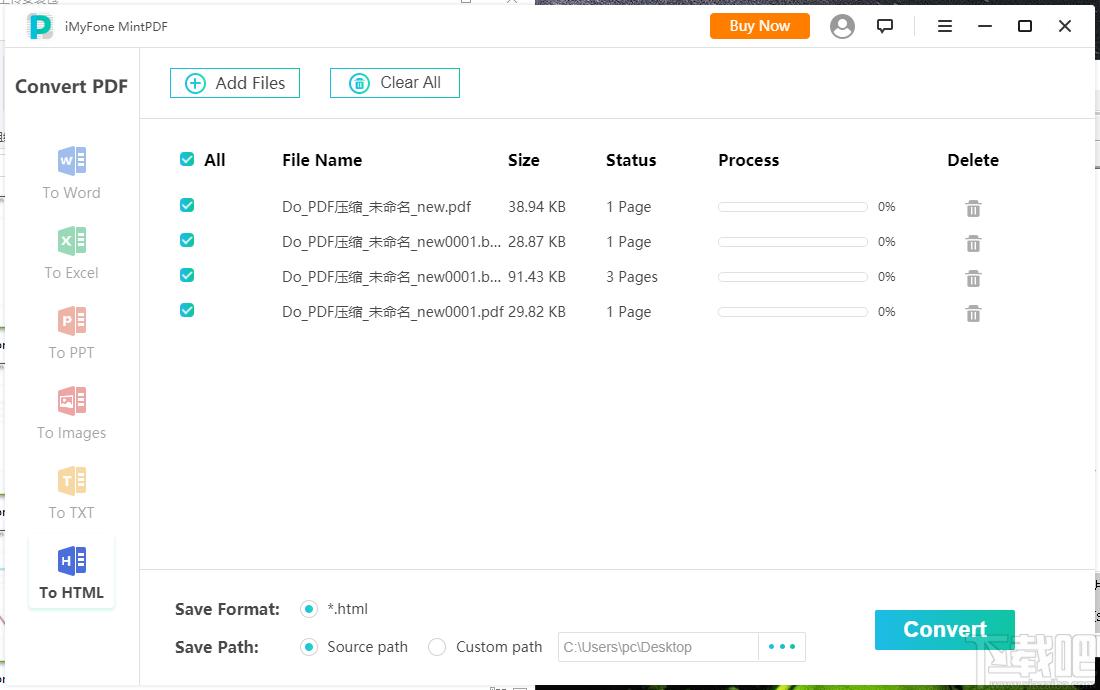The height and width of the screenshot is (690, 1100).
Task: Select the To TXT conversion icon
Action: tap(72, 480)
